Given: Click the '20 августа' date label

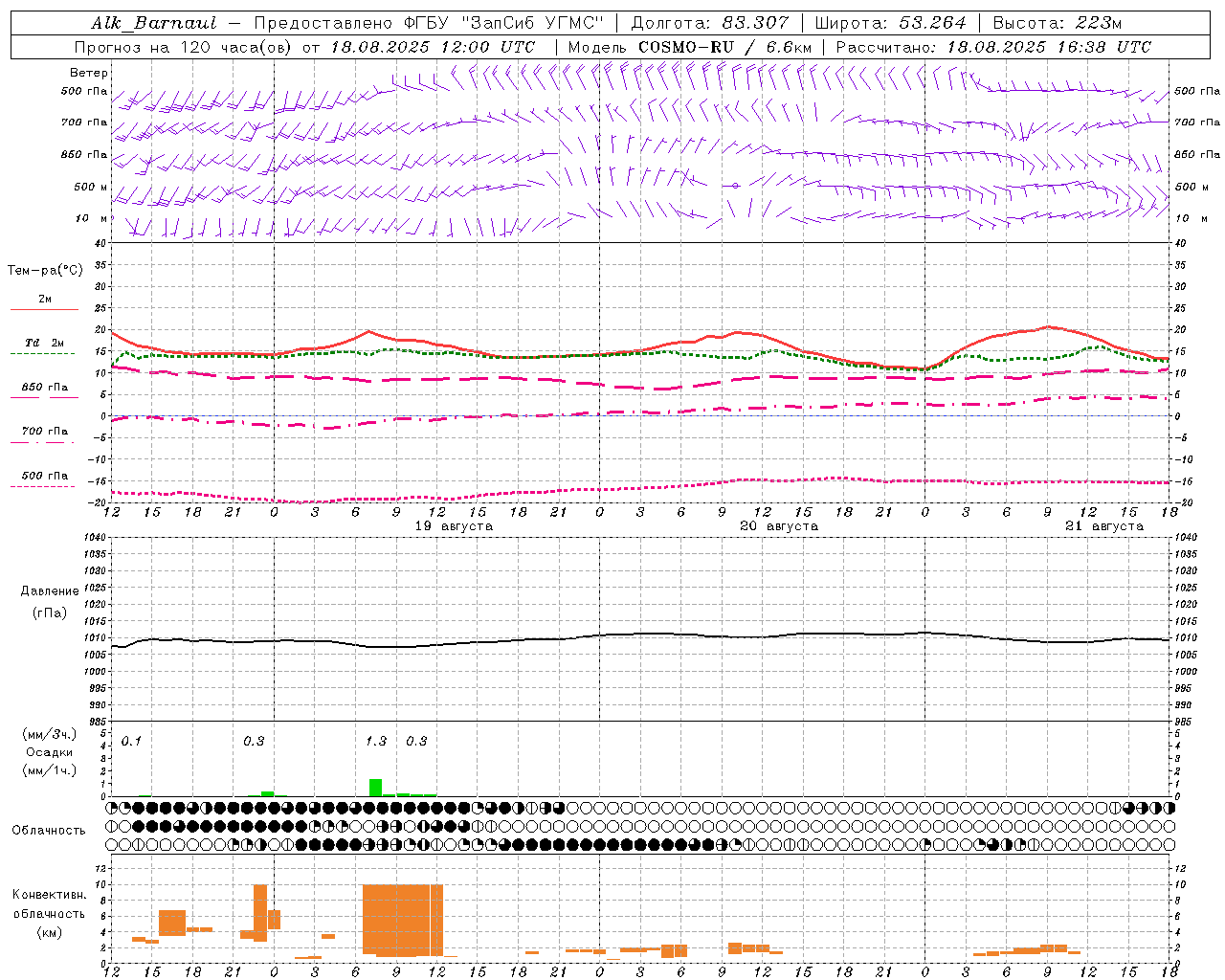Looking at the screenshot, I should click(779, 526).
